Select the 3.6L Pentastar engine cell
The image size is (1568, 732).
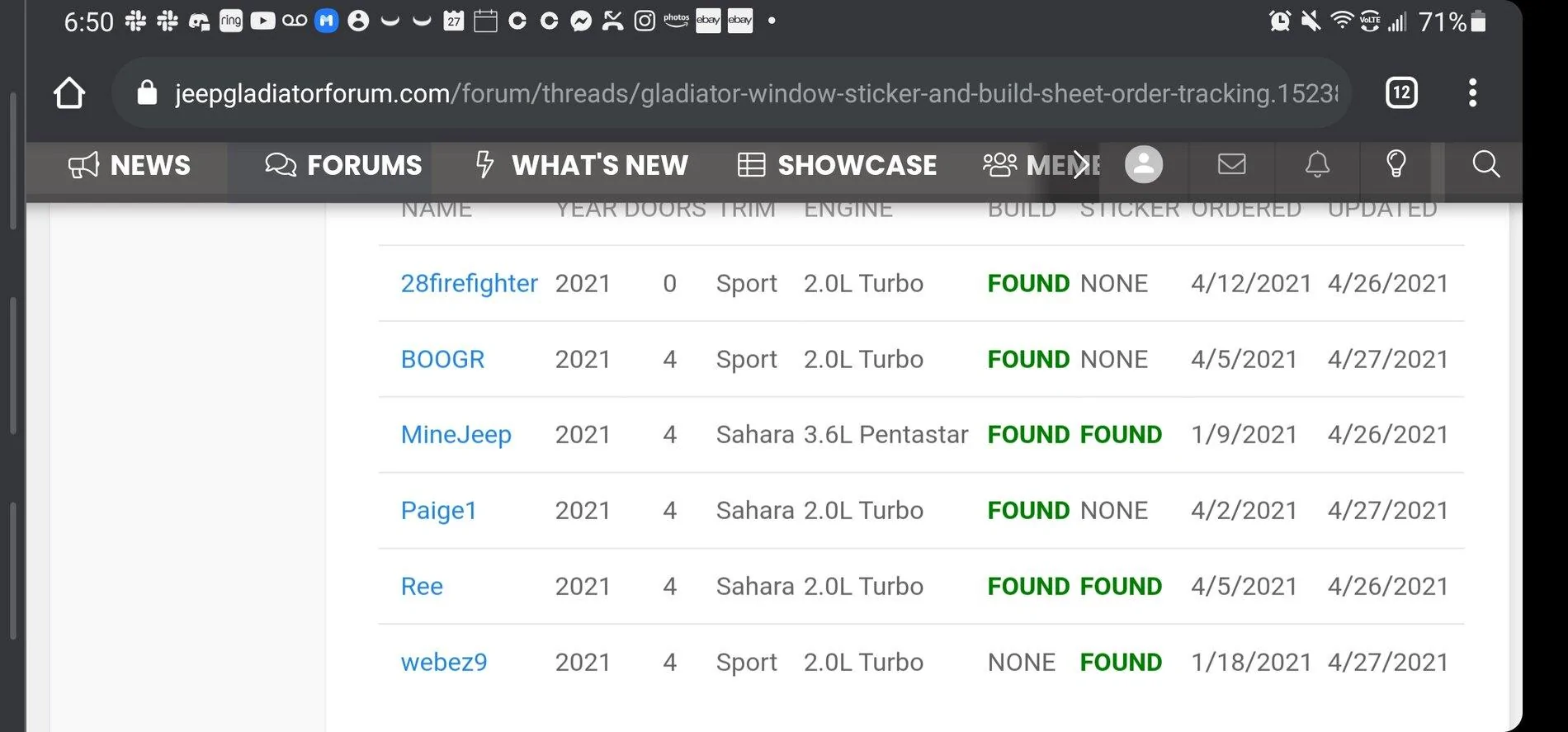[x=886, y=435]
